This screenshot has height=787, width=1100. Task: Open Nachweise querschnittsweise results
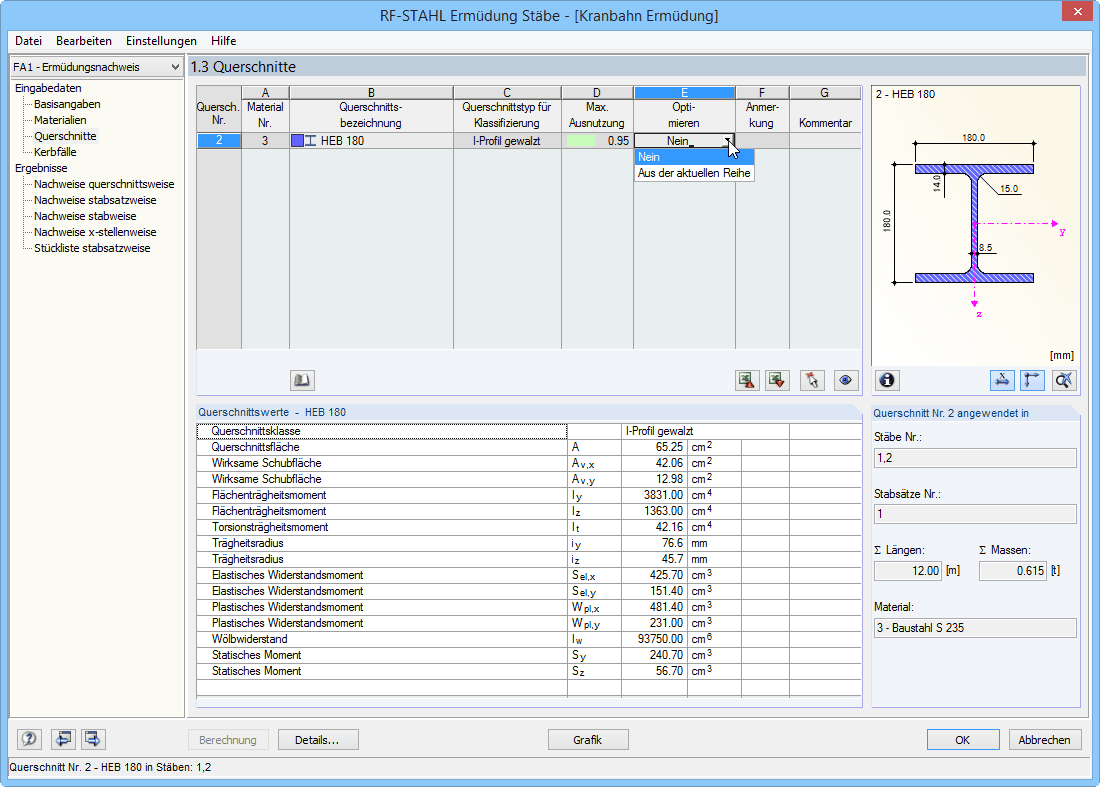pos(104,184)
